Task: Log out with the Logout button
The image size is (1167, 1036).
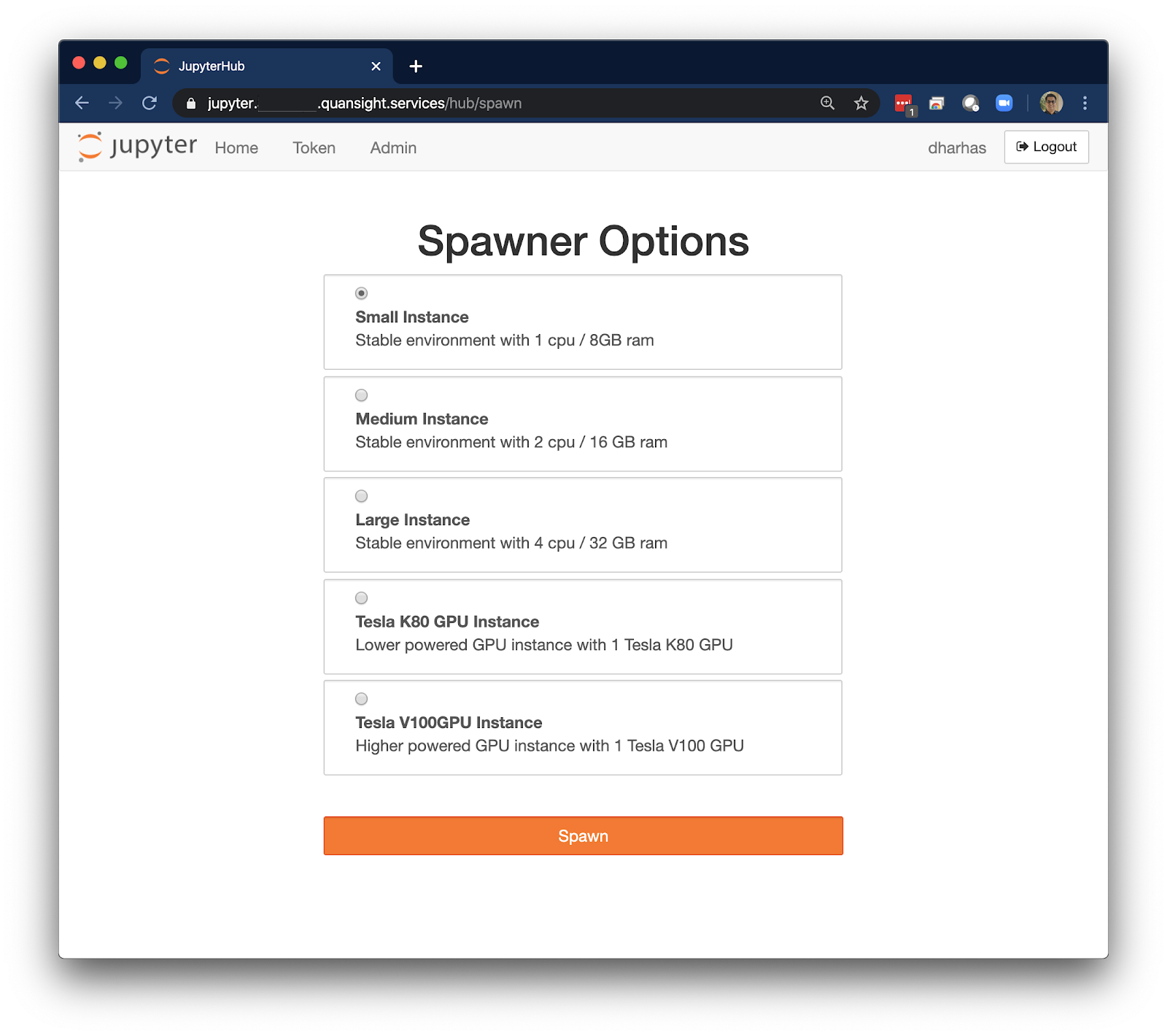Action: [x=1046, y=147]
